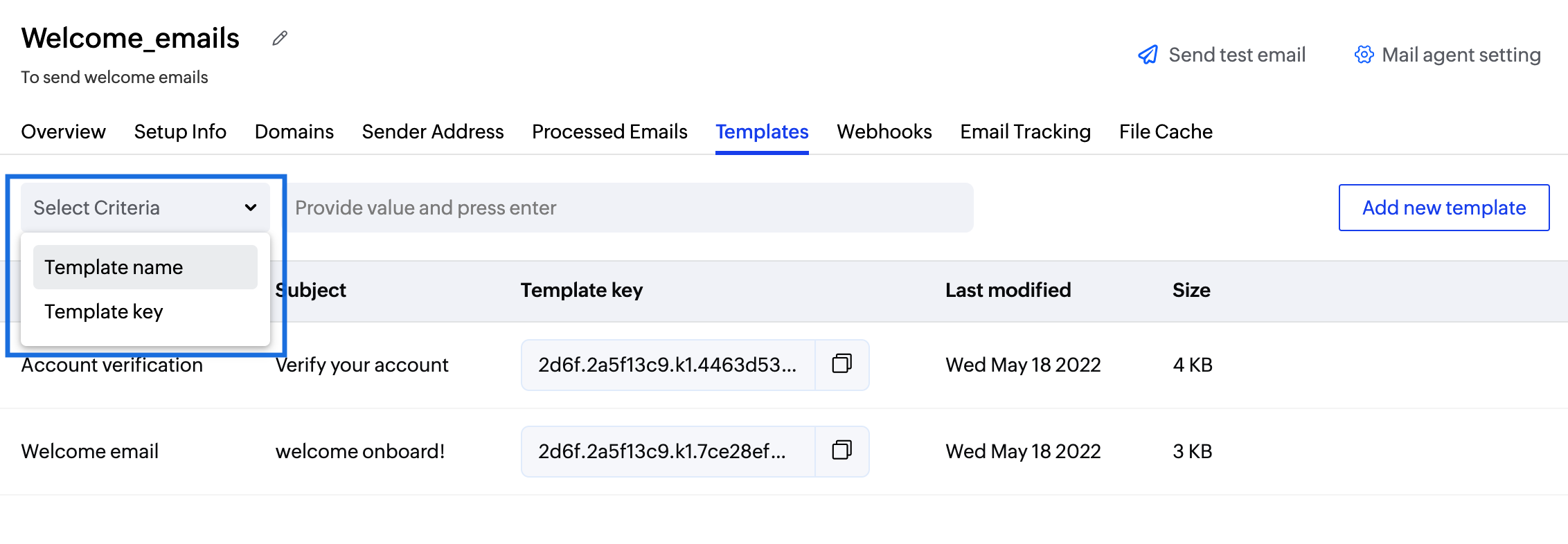Click the Add new template button

1444,208
